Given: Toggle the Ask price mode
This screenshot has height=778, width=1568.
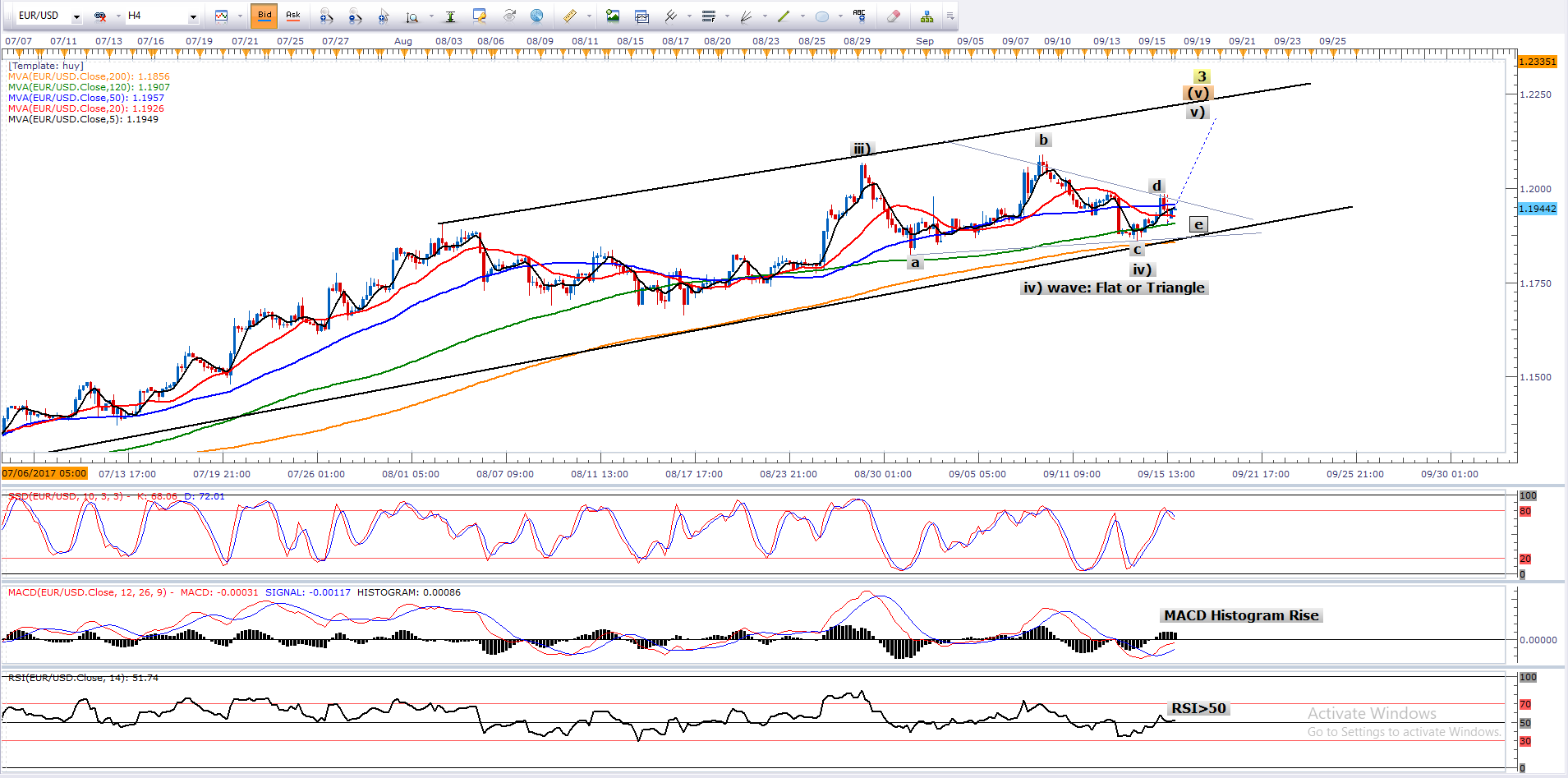Looking at the screenshot, I should tap(293, 16).
